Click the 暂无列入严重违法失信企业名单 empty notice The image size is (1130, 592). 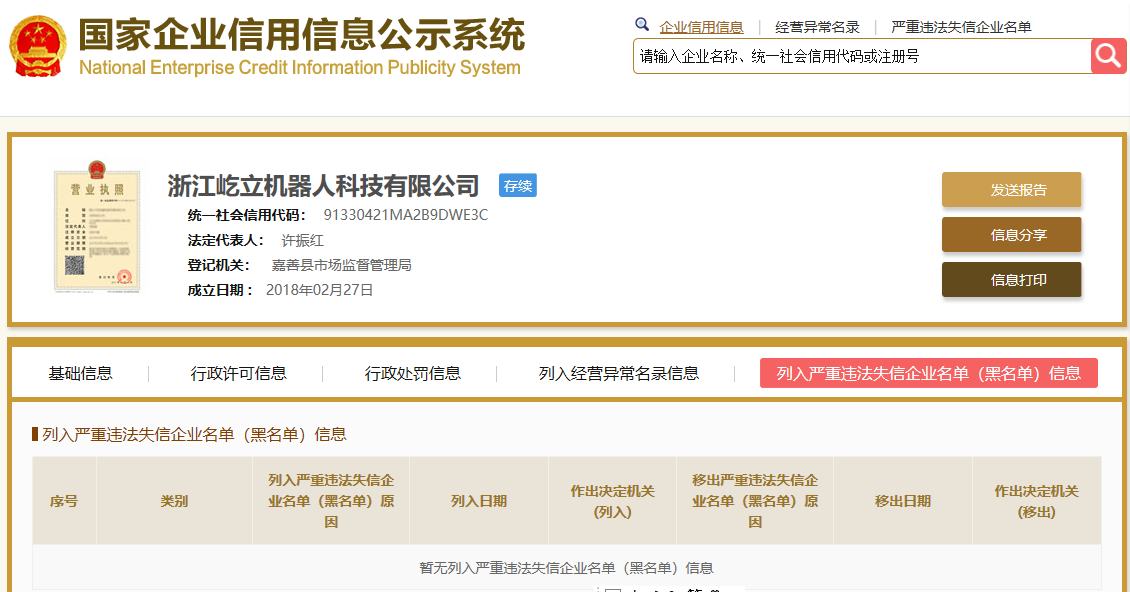tap(566, 568)
